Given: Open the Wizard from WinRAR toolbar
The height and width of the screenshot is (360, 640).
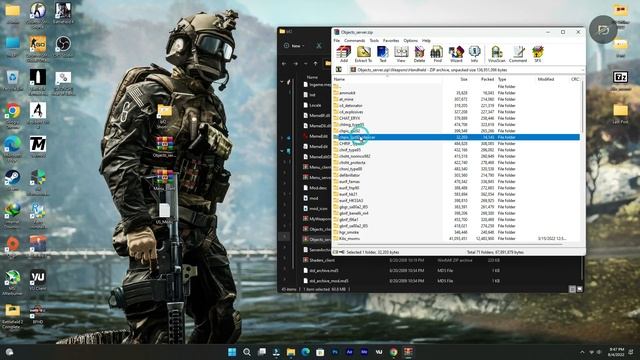Looking at the screenshot, I should 456,54.
